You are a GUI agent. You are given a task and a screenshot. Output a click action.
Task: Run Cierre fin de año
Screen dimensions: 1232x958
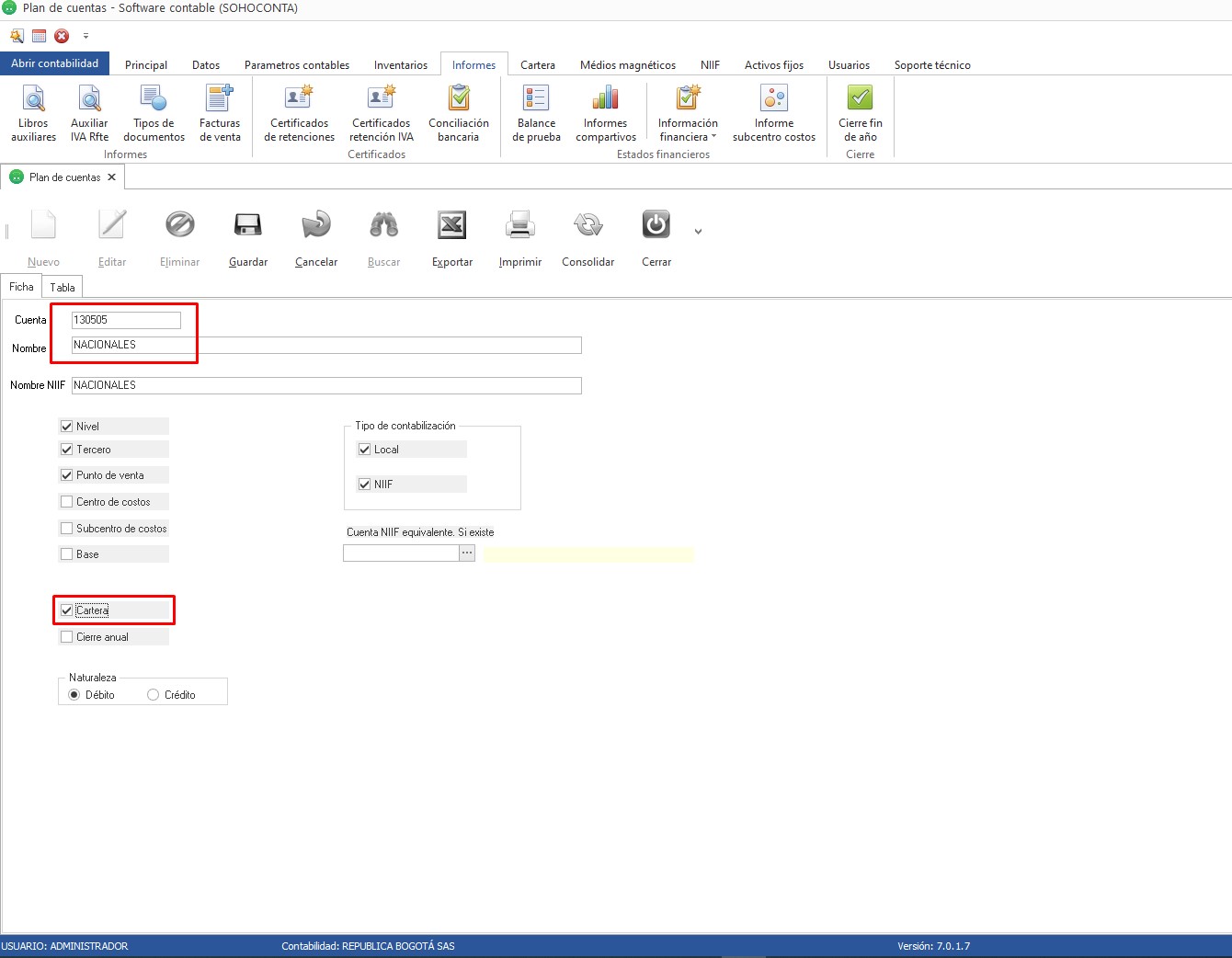coord(860,112)
